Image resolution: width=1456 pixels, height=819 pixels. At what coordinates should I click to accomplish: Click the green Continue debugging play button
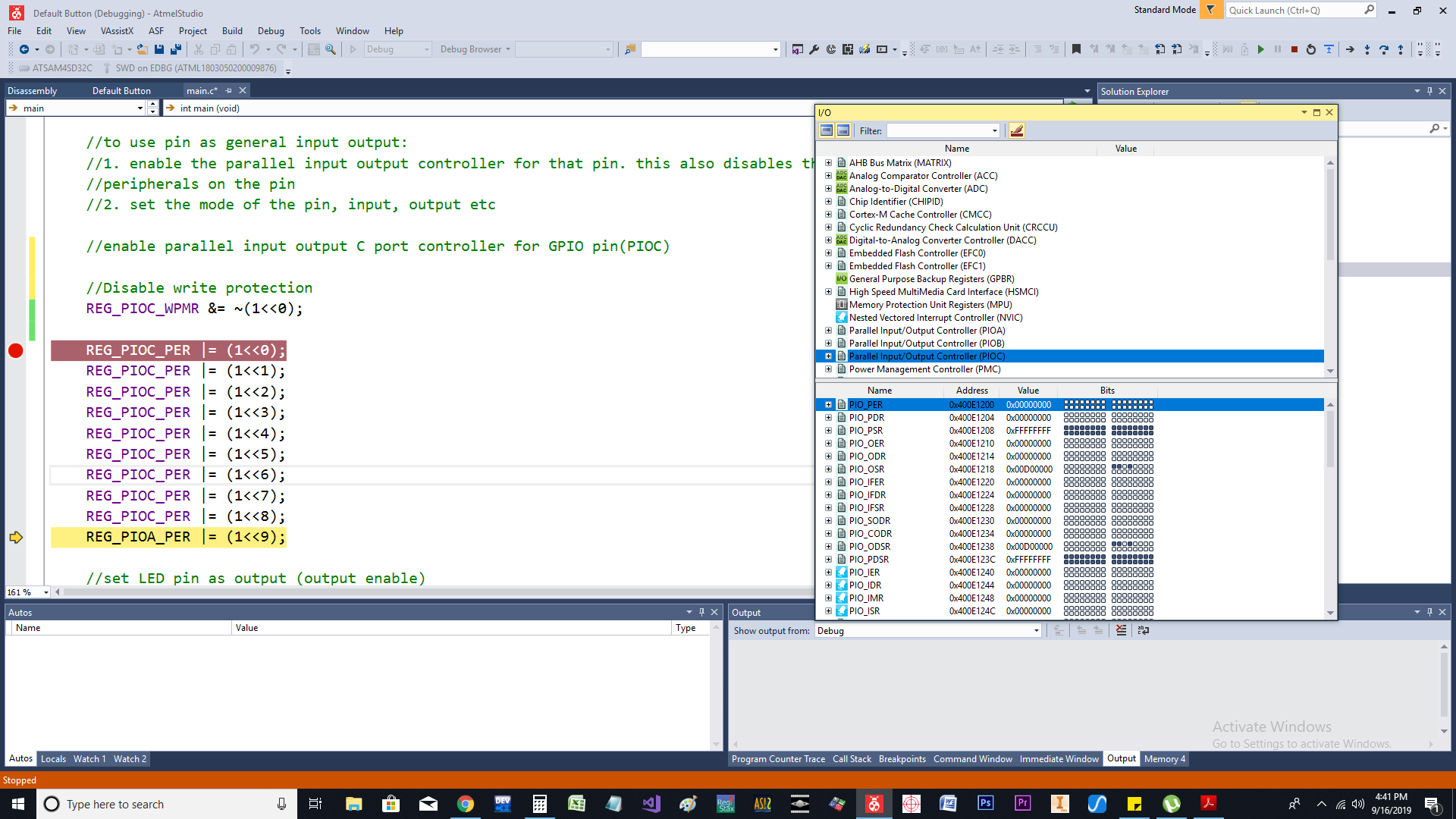pyautogui.click(x=1260, y=49)
